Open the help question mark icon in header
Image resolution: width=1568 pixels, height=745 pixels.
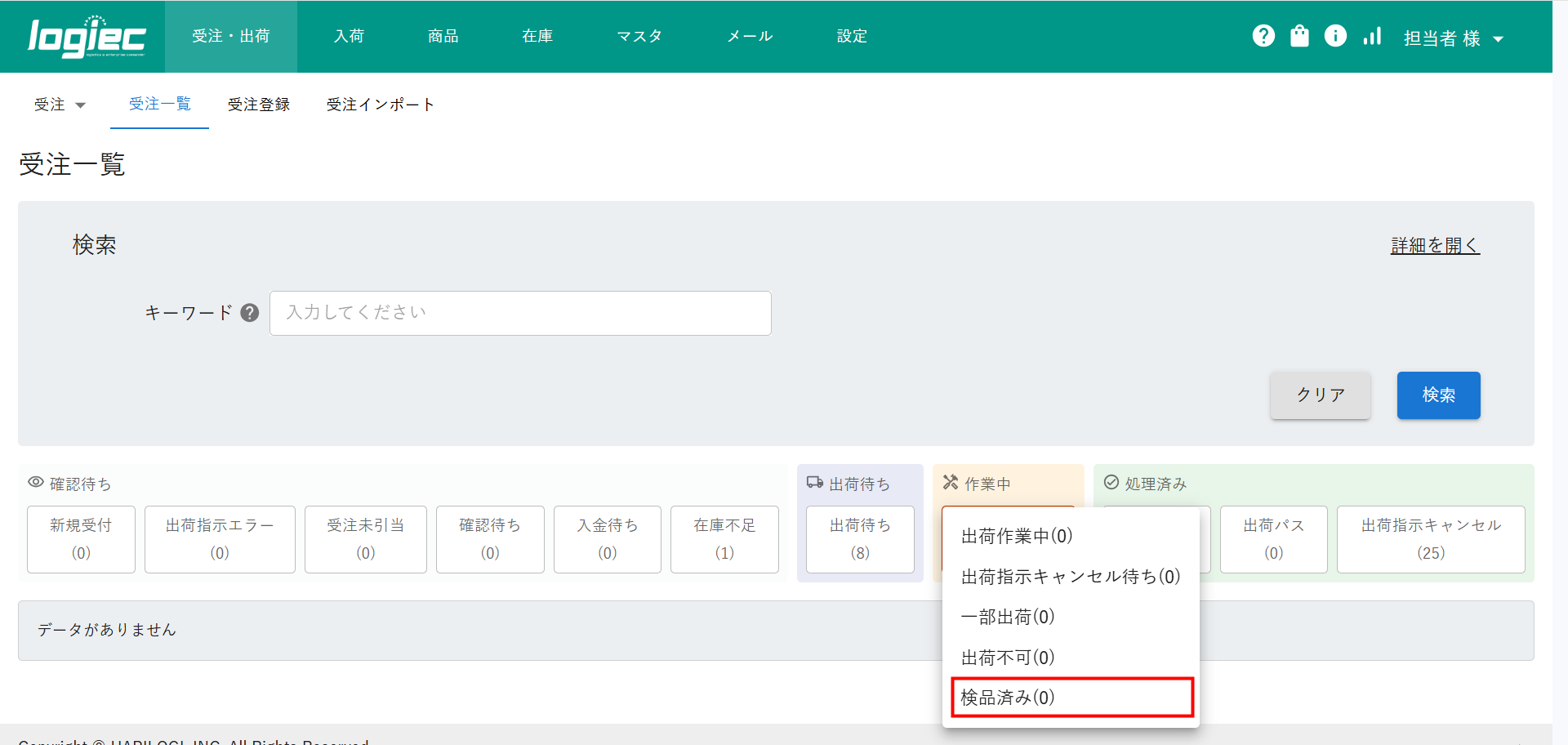[1263, 36]
